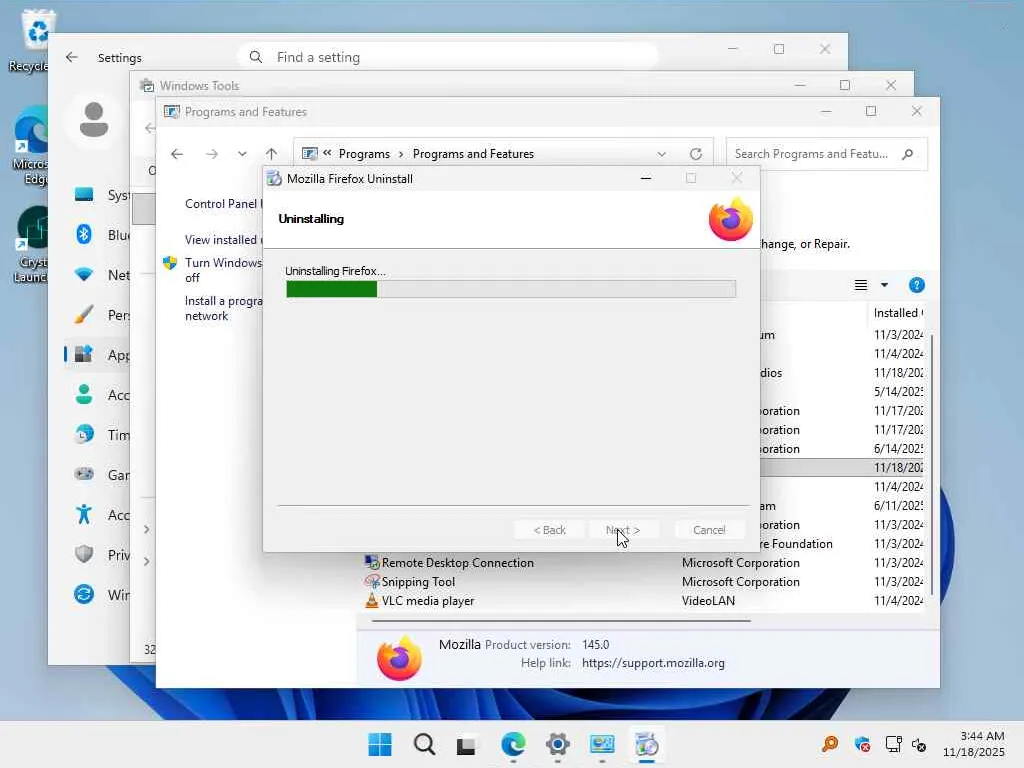Click the Find a setting search box
This screenshot has width=1024, height=768.
448,57
